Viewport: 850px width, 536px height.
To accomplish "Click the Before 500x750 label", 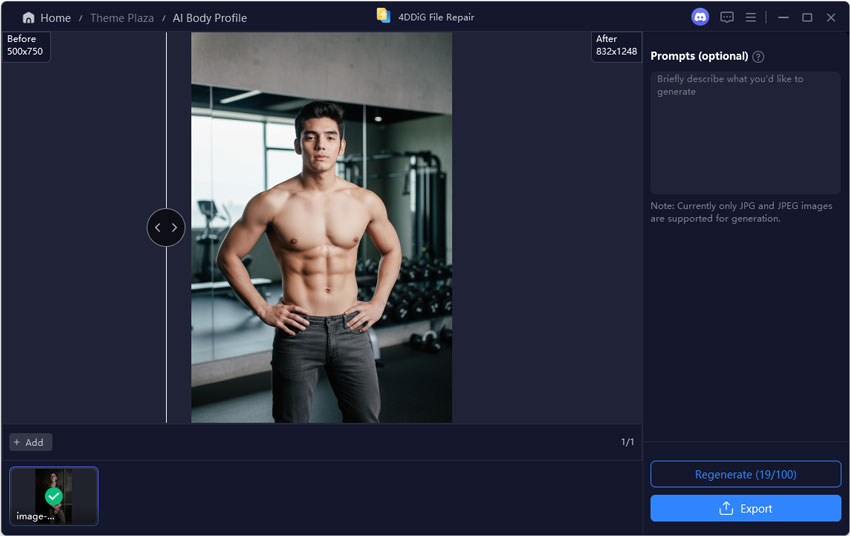I will click(25, 46).
